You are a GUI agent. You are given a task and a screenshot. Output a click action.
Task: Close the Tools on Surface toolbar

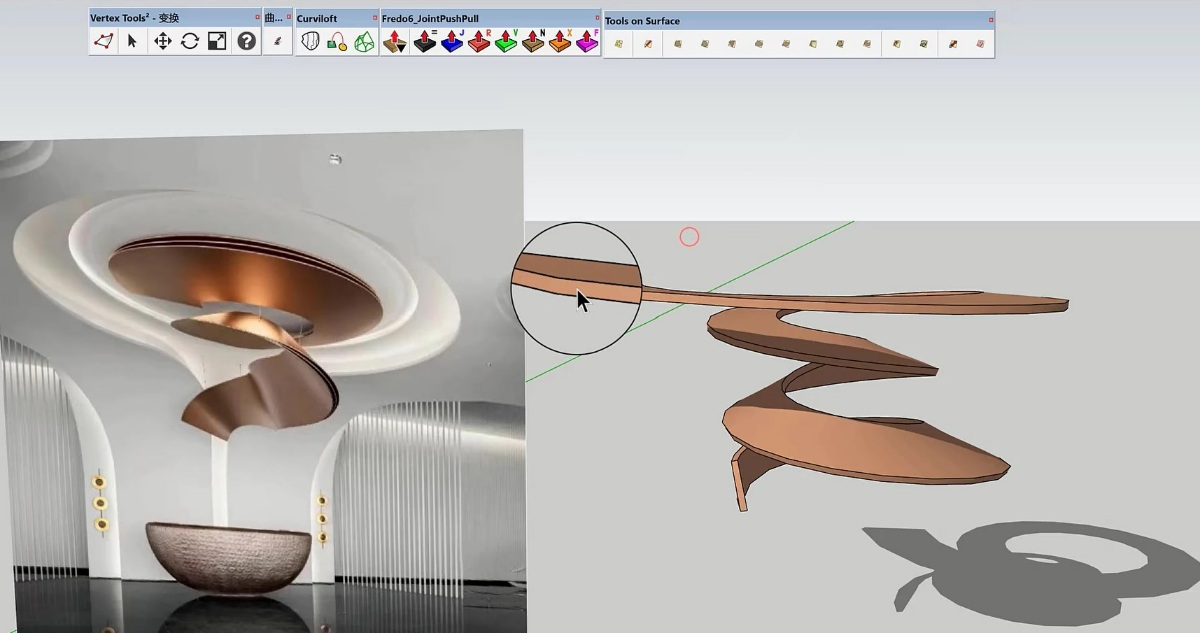coord(991,20)
